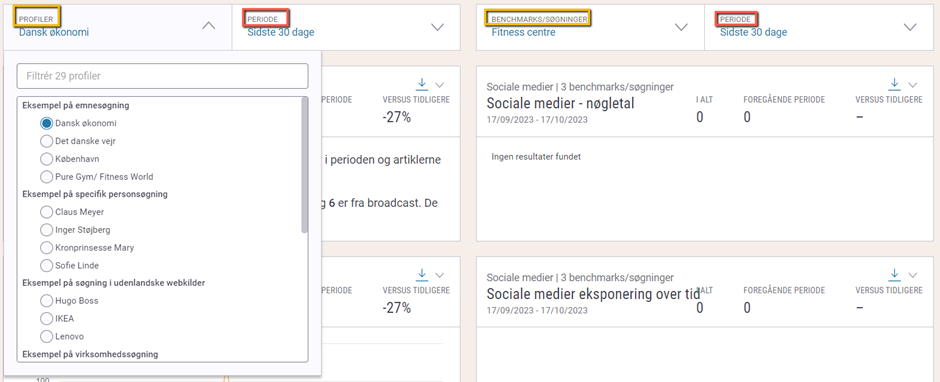Screen dimensions: 940x382
Task: Open Benchmarks/Søgninger dropdown showing Fitness centre
Action: pyautogui.click(x=590, y=27)
